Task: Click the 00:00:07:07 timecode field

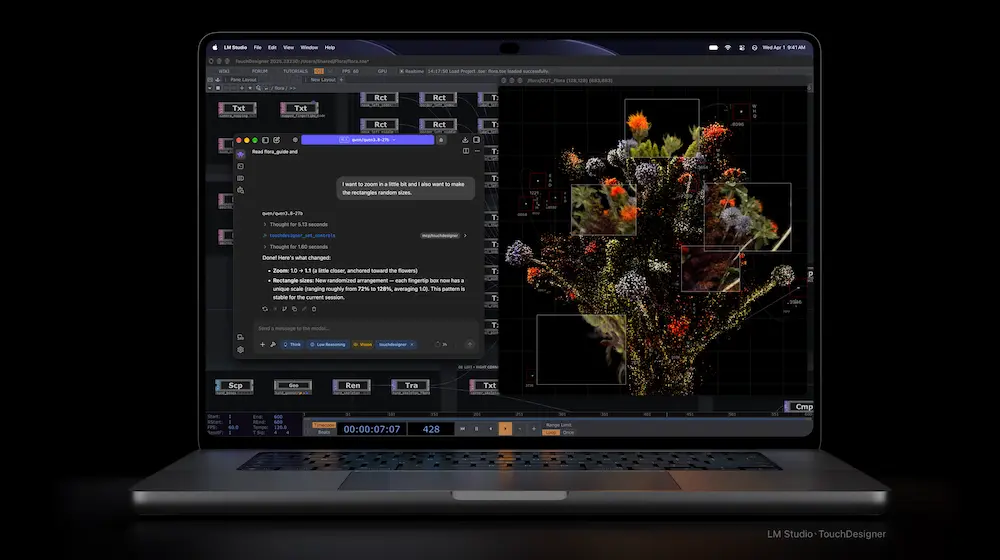Action: [x=372, y=429]
